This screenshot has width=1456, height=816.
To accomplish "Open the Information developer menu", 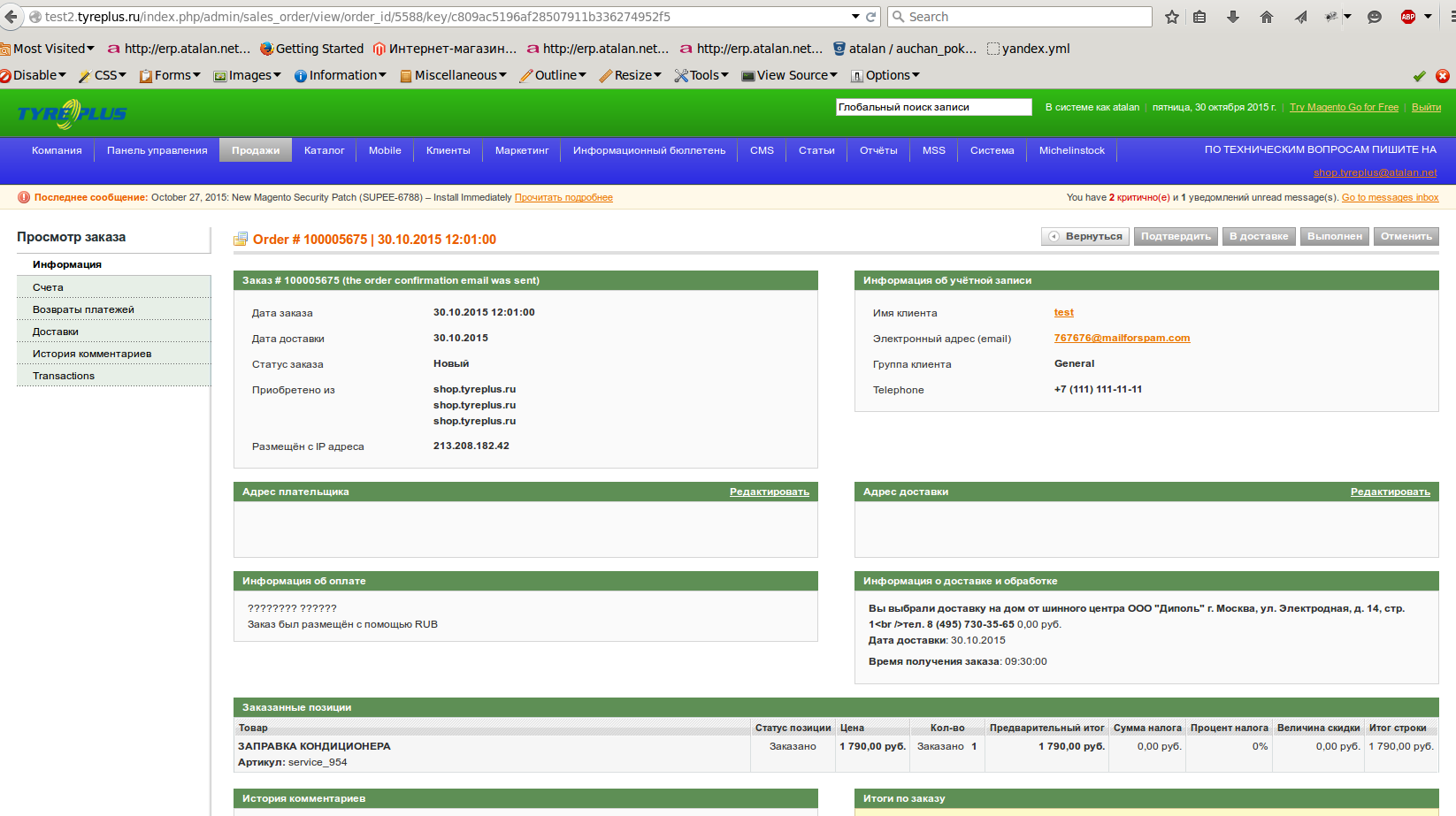I will click(x=341, y=75).
